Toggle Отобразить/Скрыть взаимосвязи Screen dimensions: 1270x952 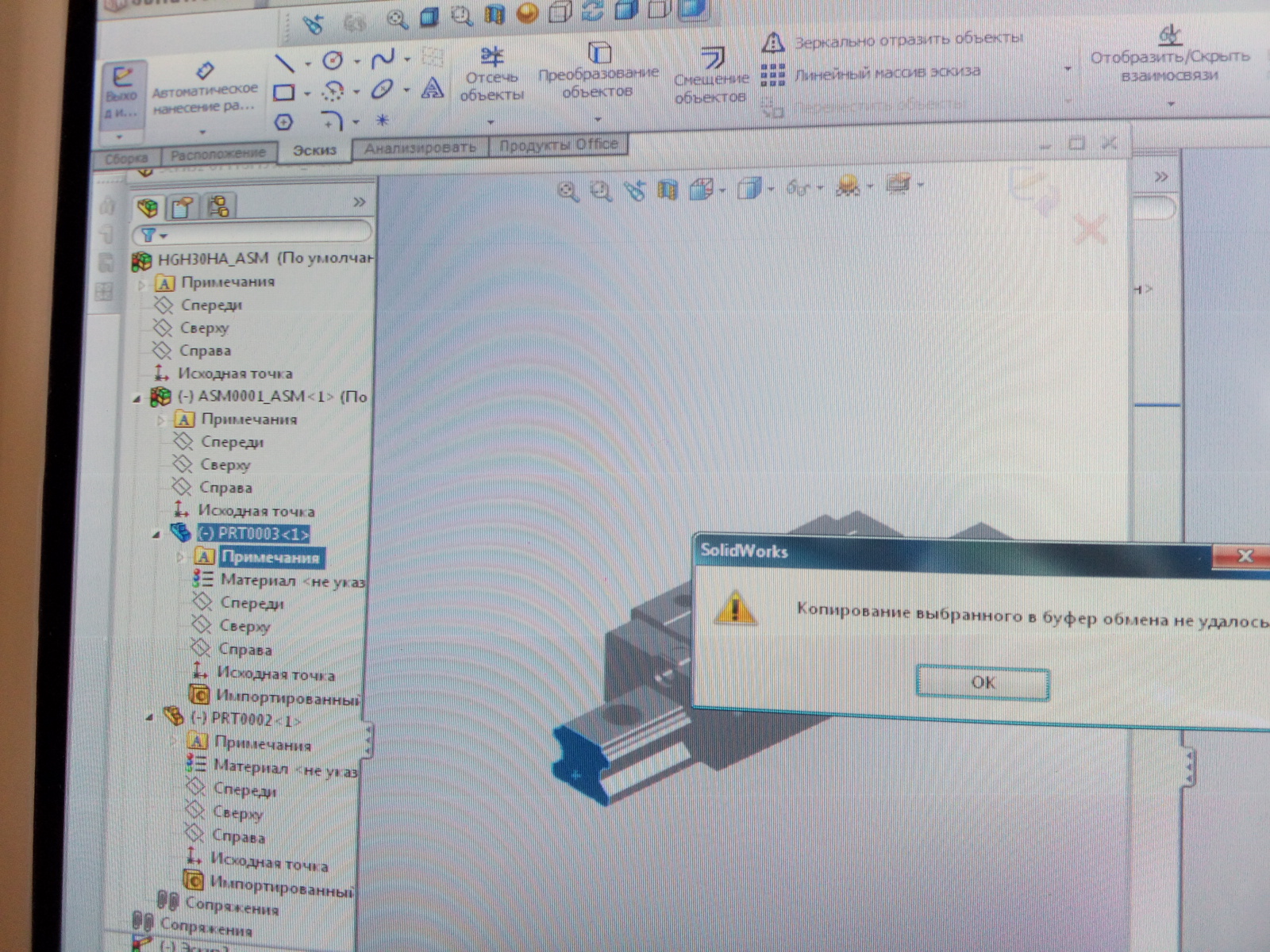[x=1169, y=57]
